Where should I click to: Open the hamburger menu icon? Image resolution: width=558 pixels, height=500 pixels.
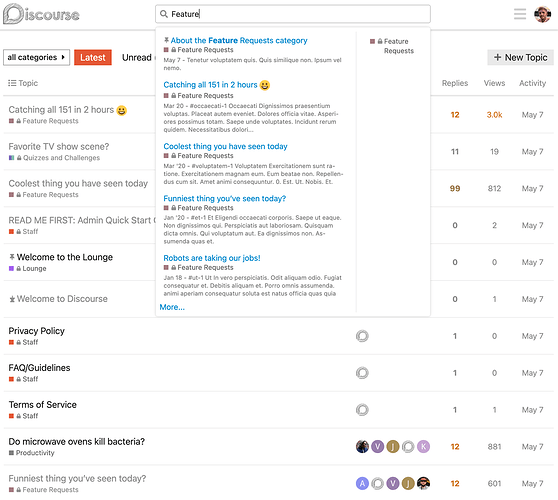point(520,14)
